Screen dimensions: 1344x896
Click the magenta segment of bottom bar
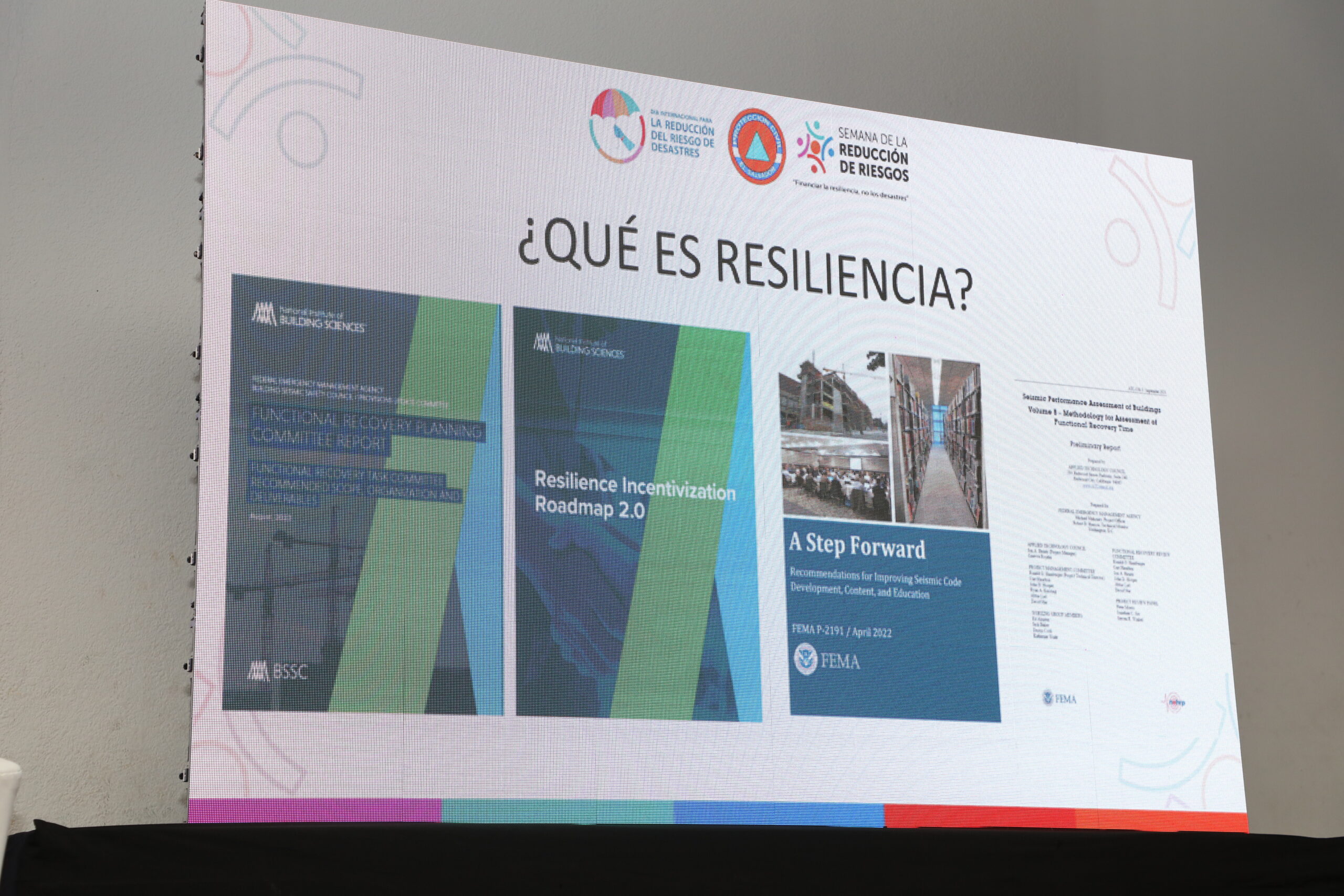[x=314, y=811]
